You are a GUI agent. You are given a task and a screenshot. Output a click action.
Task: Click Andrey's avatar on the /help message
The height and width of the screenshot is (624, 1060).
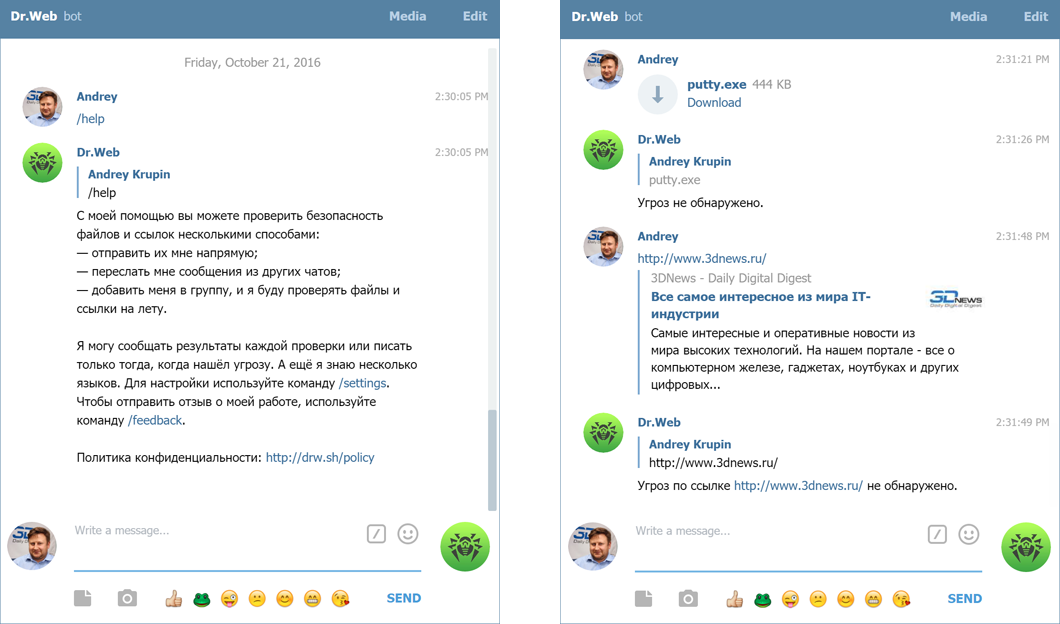tap(43, 106)
